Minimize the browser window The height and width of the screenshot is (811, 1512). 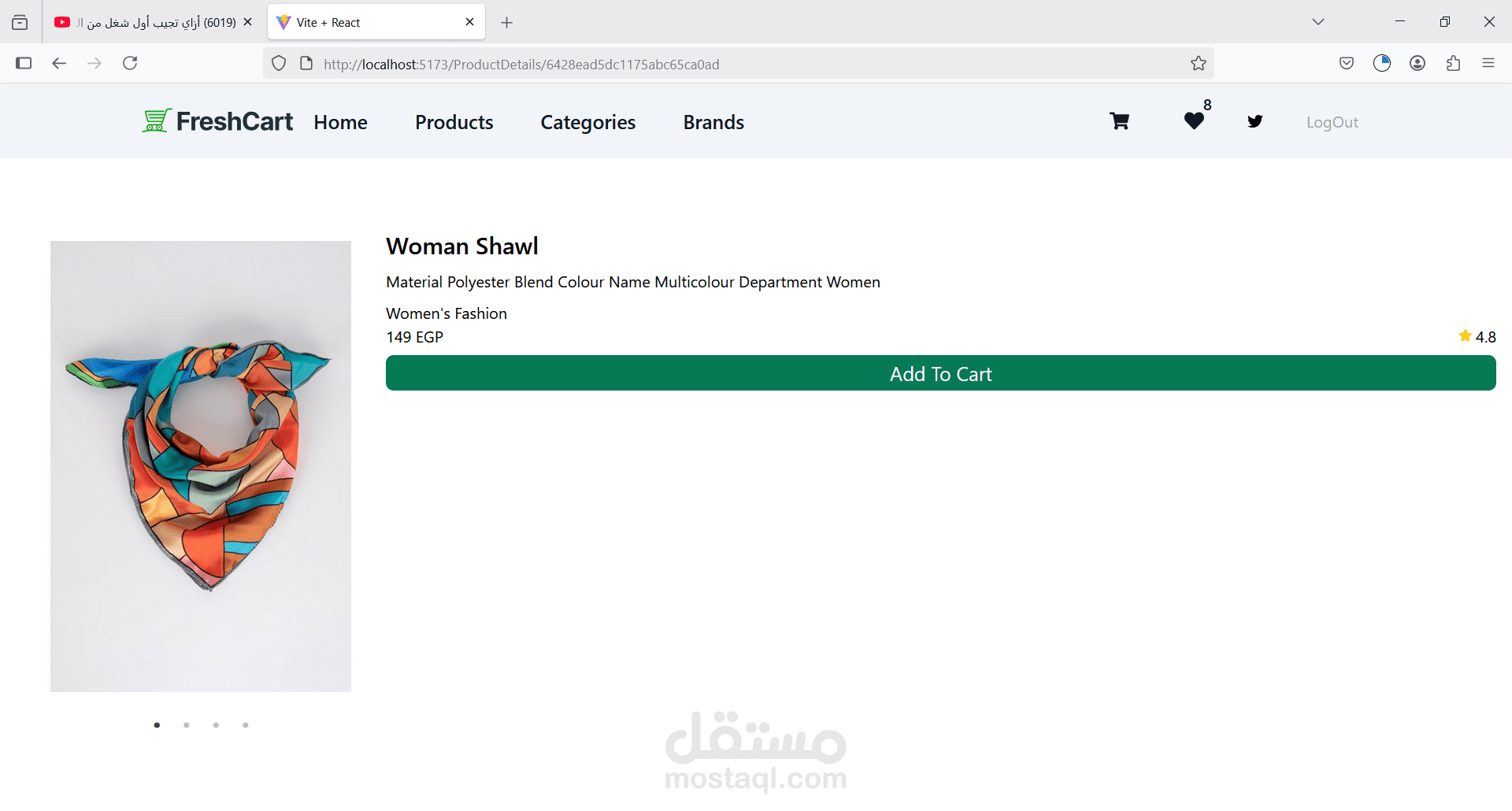tap(1400, 21)
